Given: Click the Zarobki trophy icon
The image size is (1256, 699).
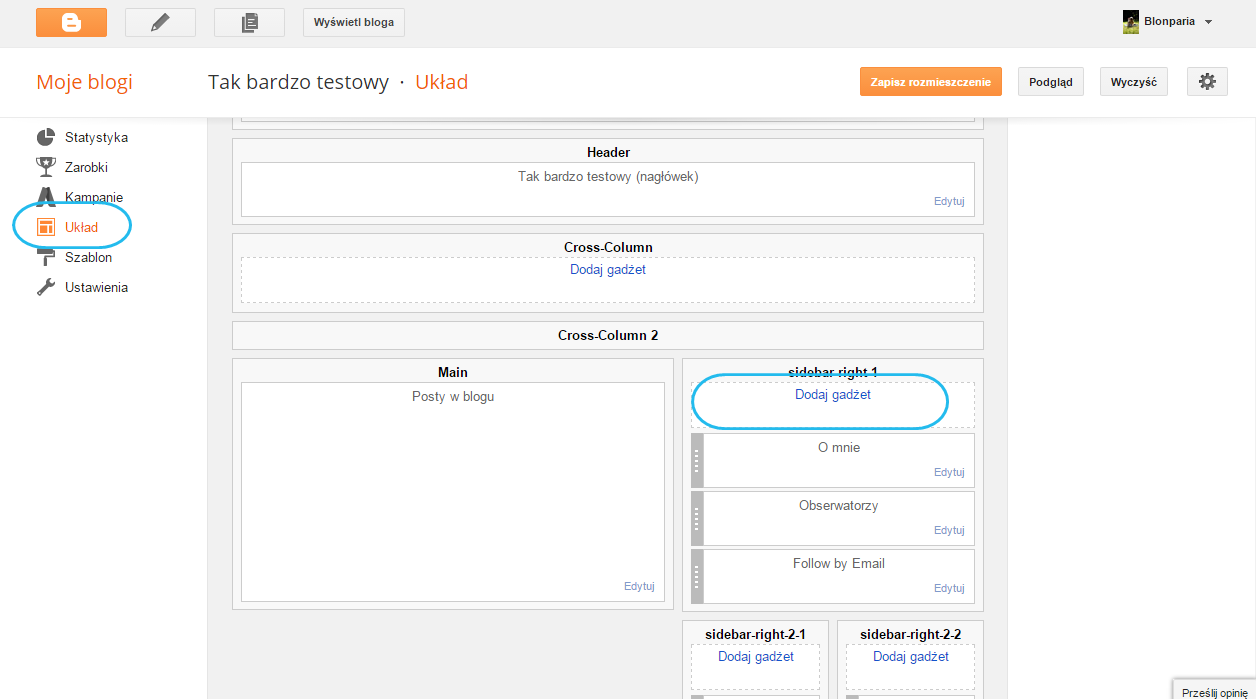Looking at the screenshot, I should point(45,167).
